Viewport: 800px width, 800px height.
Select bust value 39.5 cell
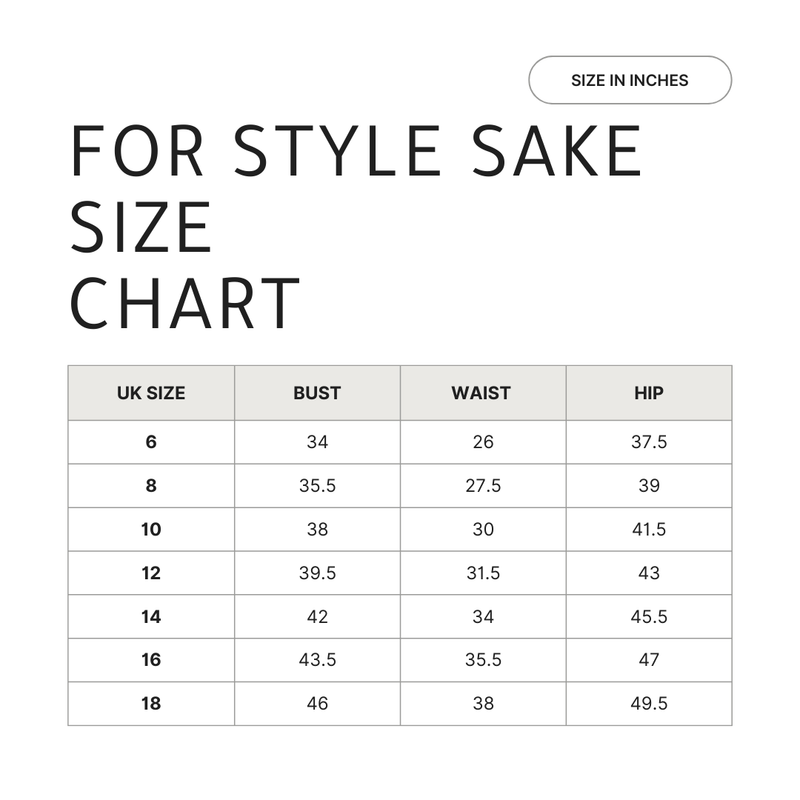[x=317, y=573]
